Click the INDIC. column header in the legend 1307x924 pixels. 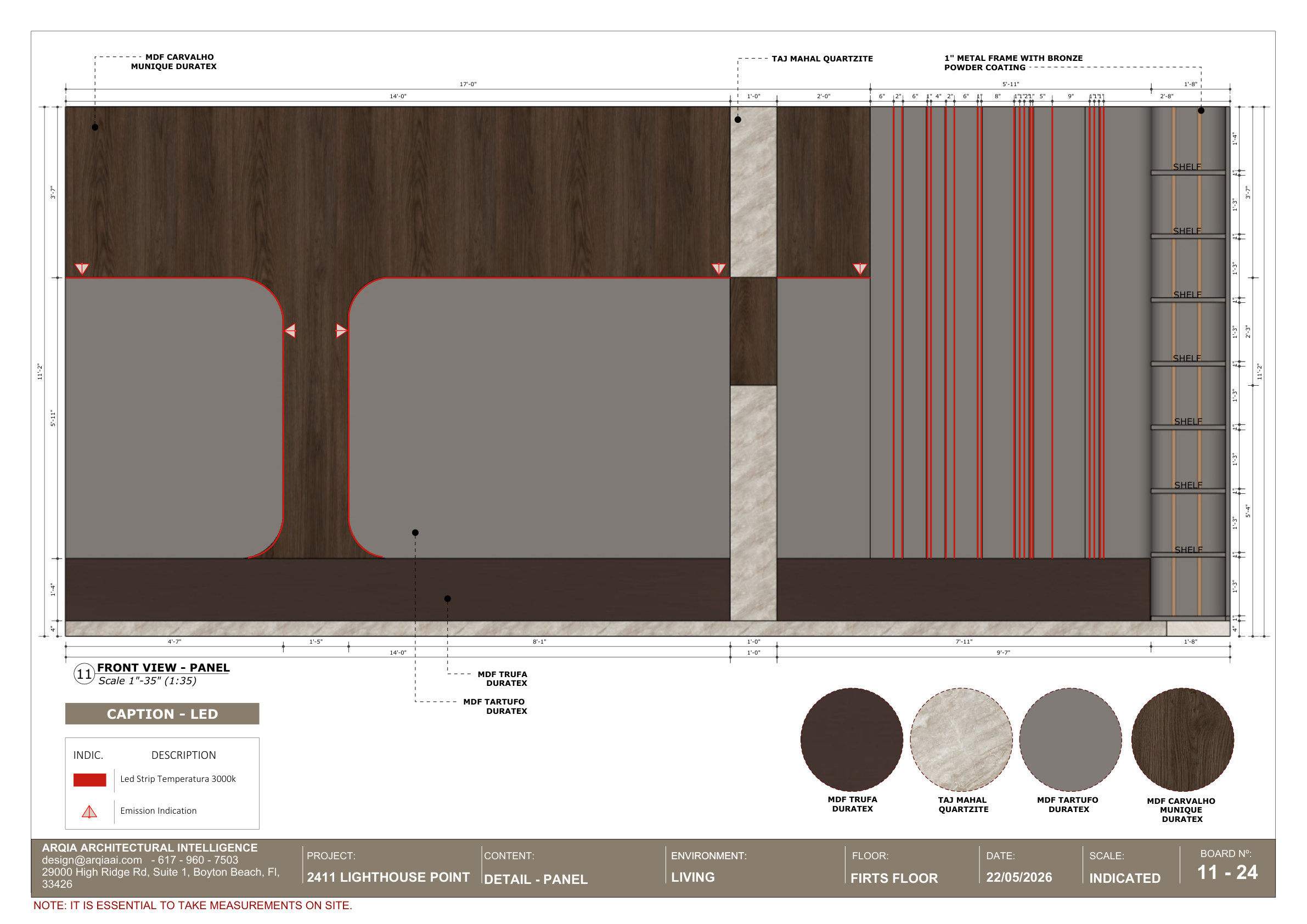tap(88, 756)
